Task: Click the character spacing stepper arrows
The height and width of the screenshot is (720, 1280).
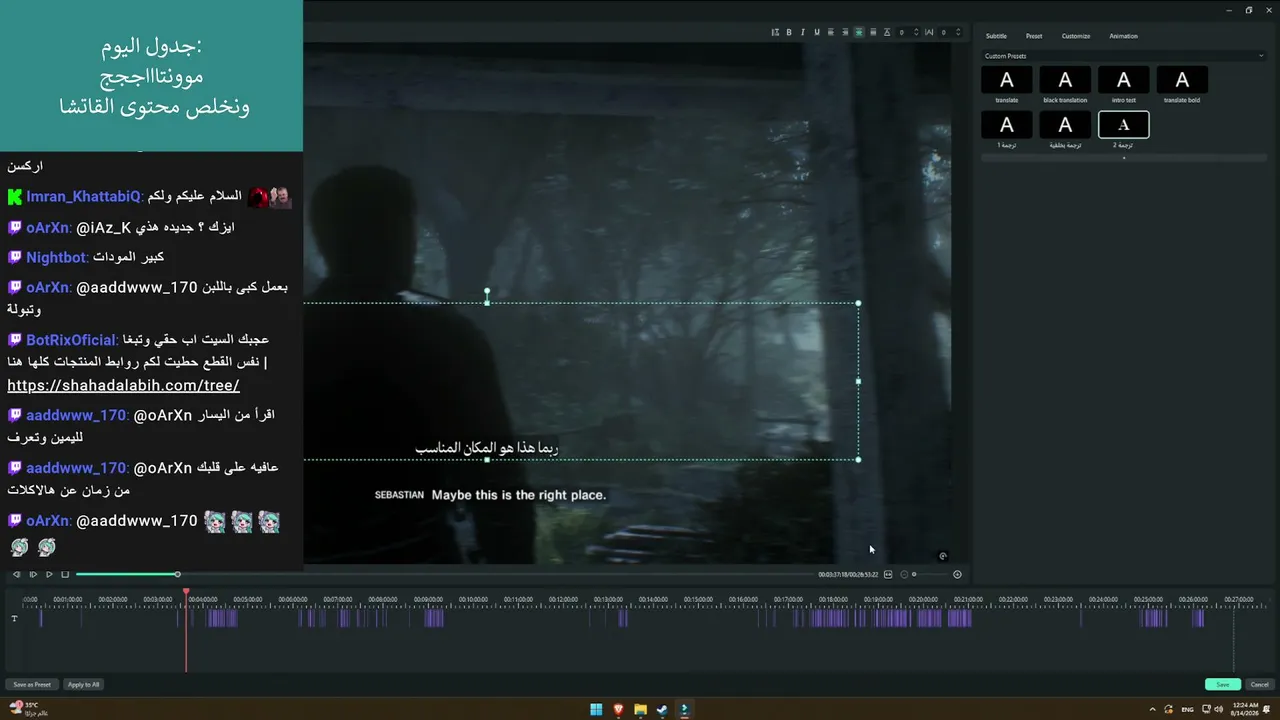Action: pos(958,32)
